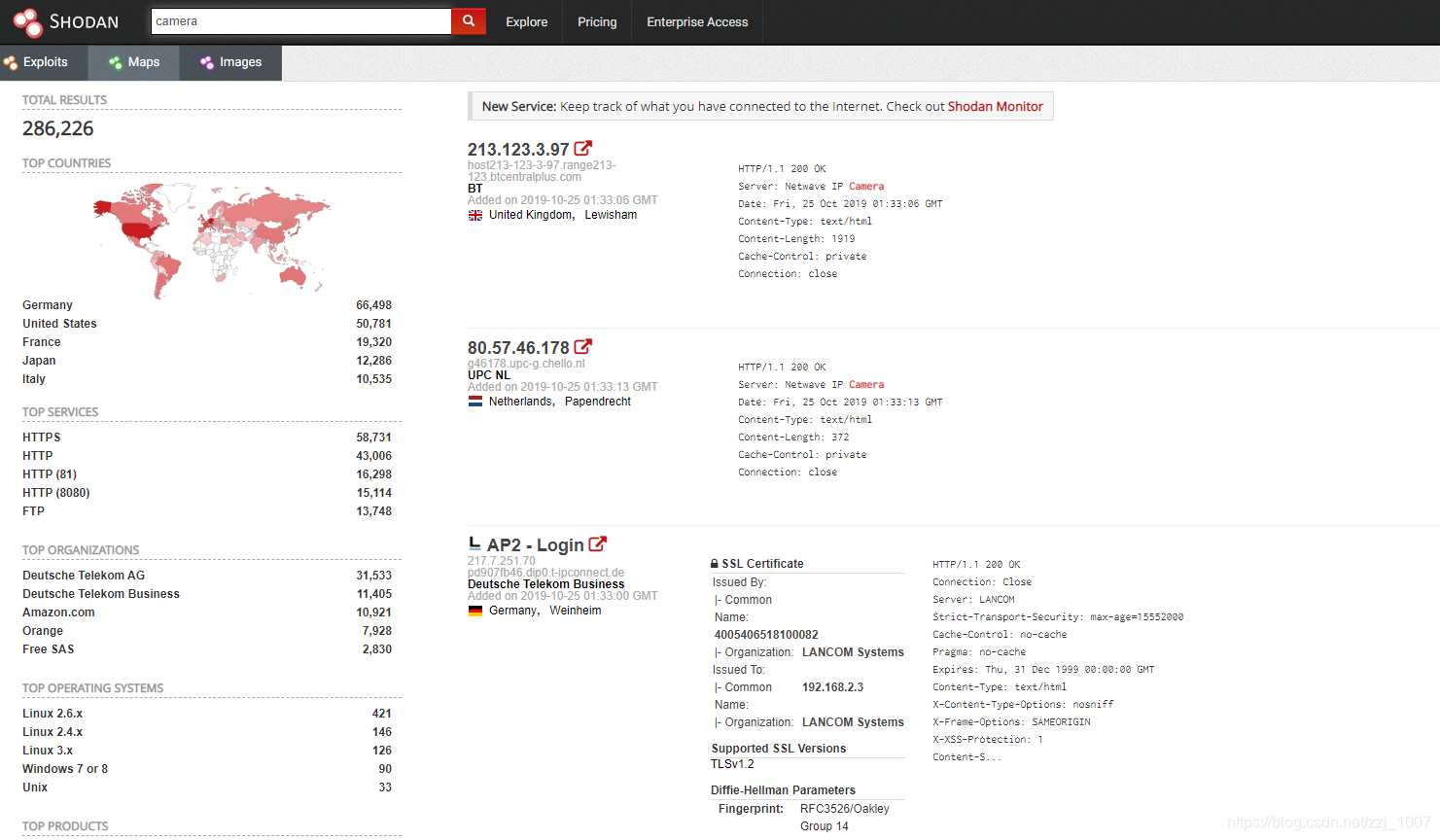Filter by Linux 2.4.x operating system
Viewport: 1440px width, 840px height.
pyautogui.click(x=53, y=732)
